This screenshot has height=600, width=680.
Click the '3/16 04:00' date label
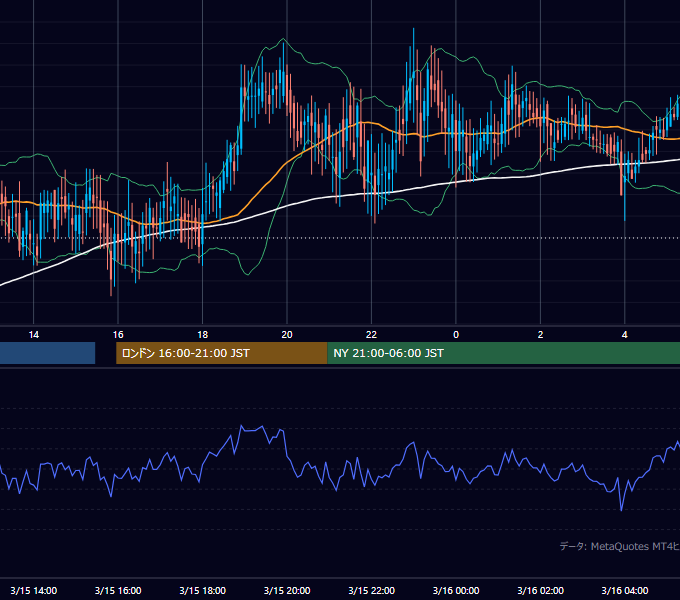coord(624,590)
